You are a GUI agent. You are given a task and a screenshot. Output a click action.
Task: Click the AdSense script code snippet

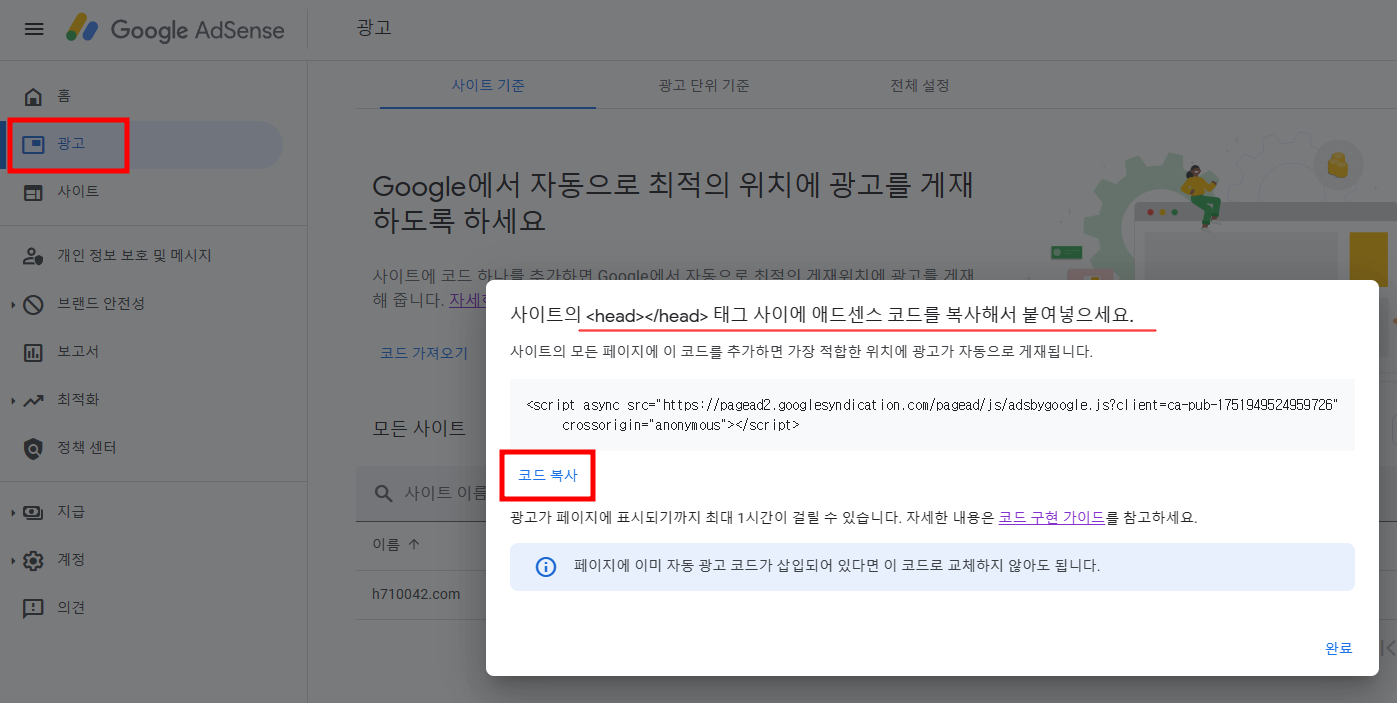pos(931,414)
